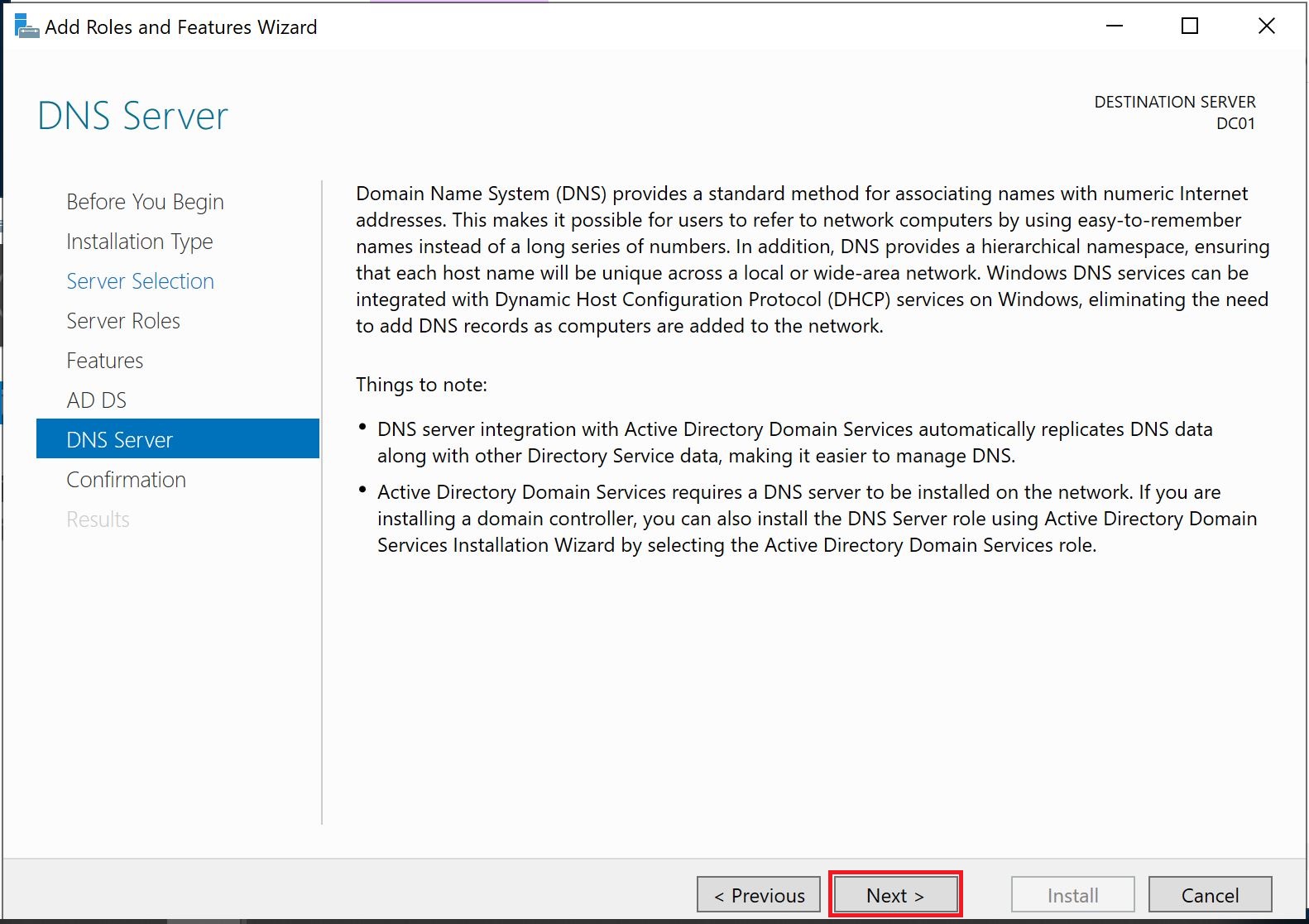The height and width of the screenshot is (924, 1309).
Task: Open the Before You Begin step
Action: 146,202
